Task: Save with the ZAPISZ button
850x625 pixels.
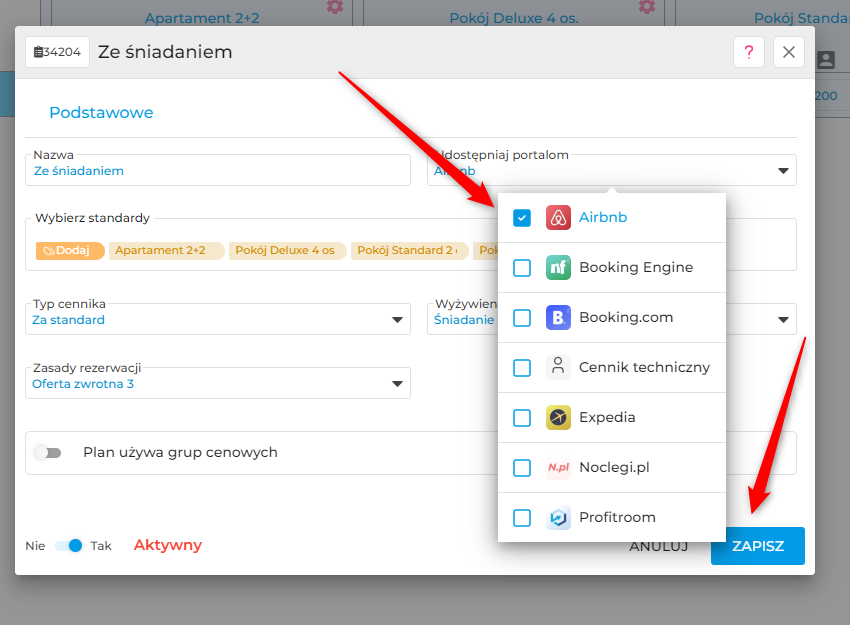Action: (x=758, y=546)
